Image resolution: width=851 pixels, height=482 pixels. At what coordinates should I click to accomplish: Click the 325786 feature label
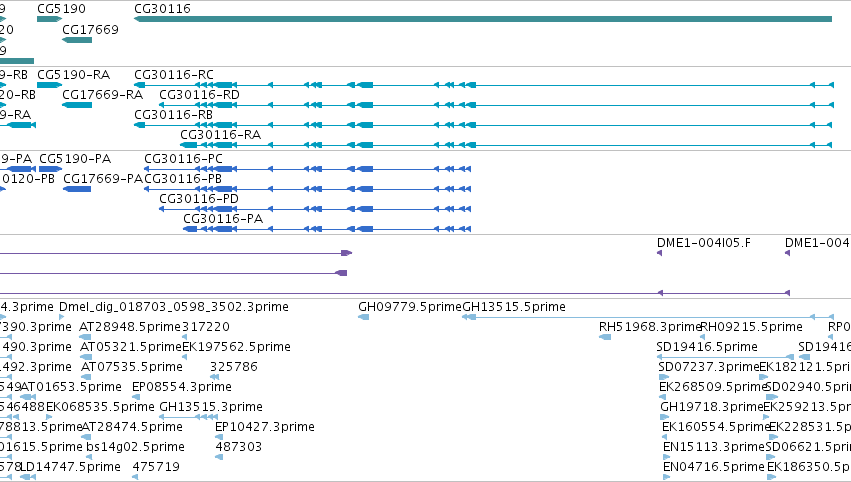(234, 367)
